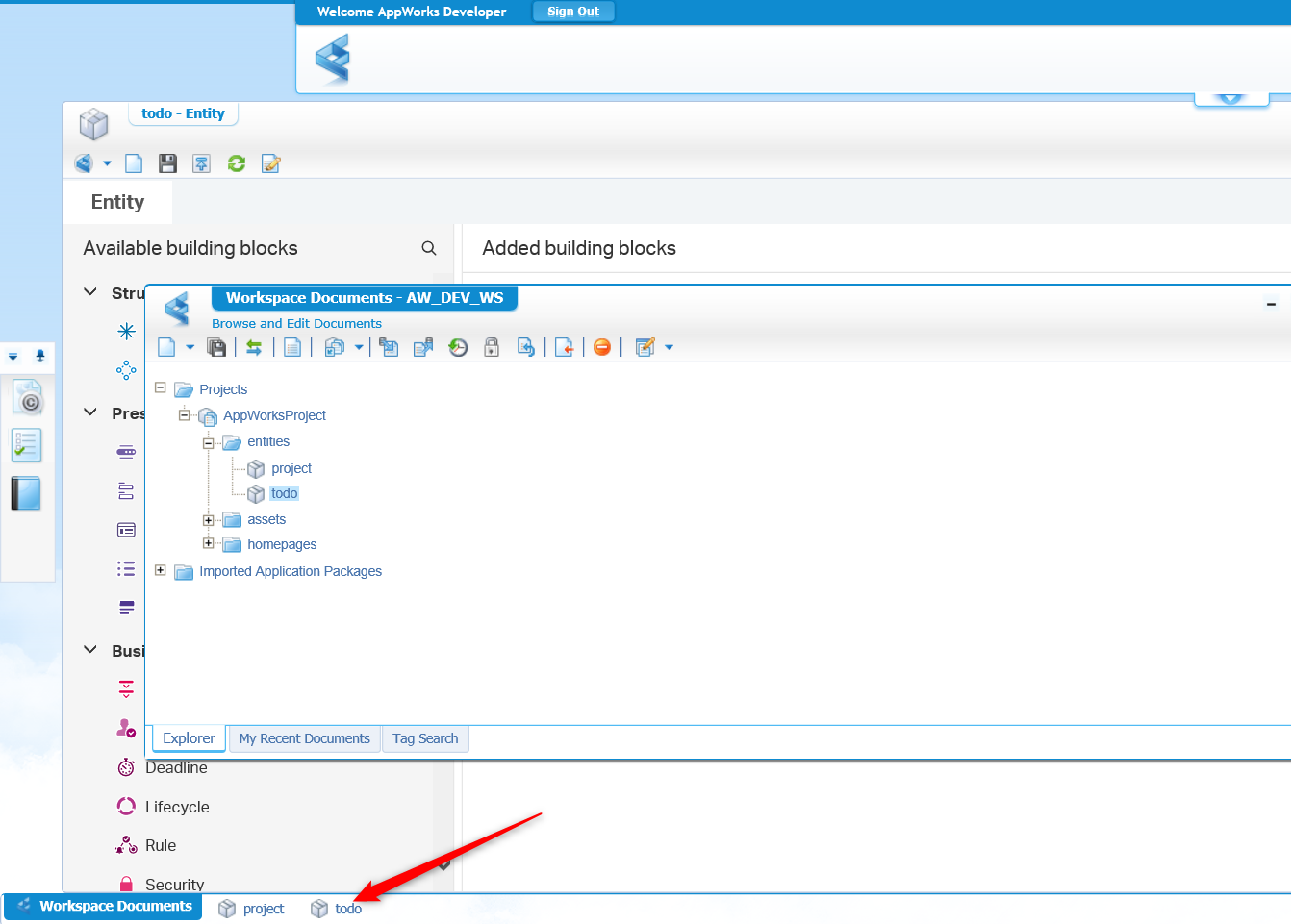
Task: Switch to todo in bottom taskbar
Action: pos(337,909)
